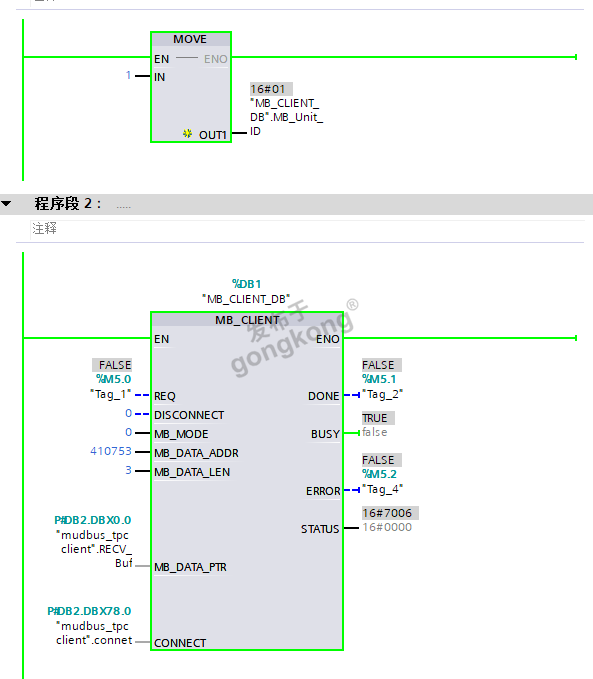Screen dimensions: 593x679
Task: Select the "MB_CLIENT_DB" instance name
Action: [246, 299]
